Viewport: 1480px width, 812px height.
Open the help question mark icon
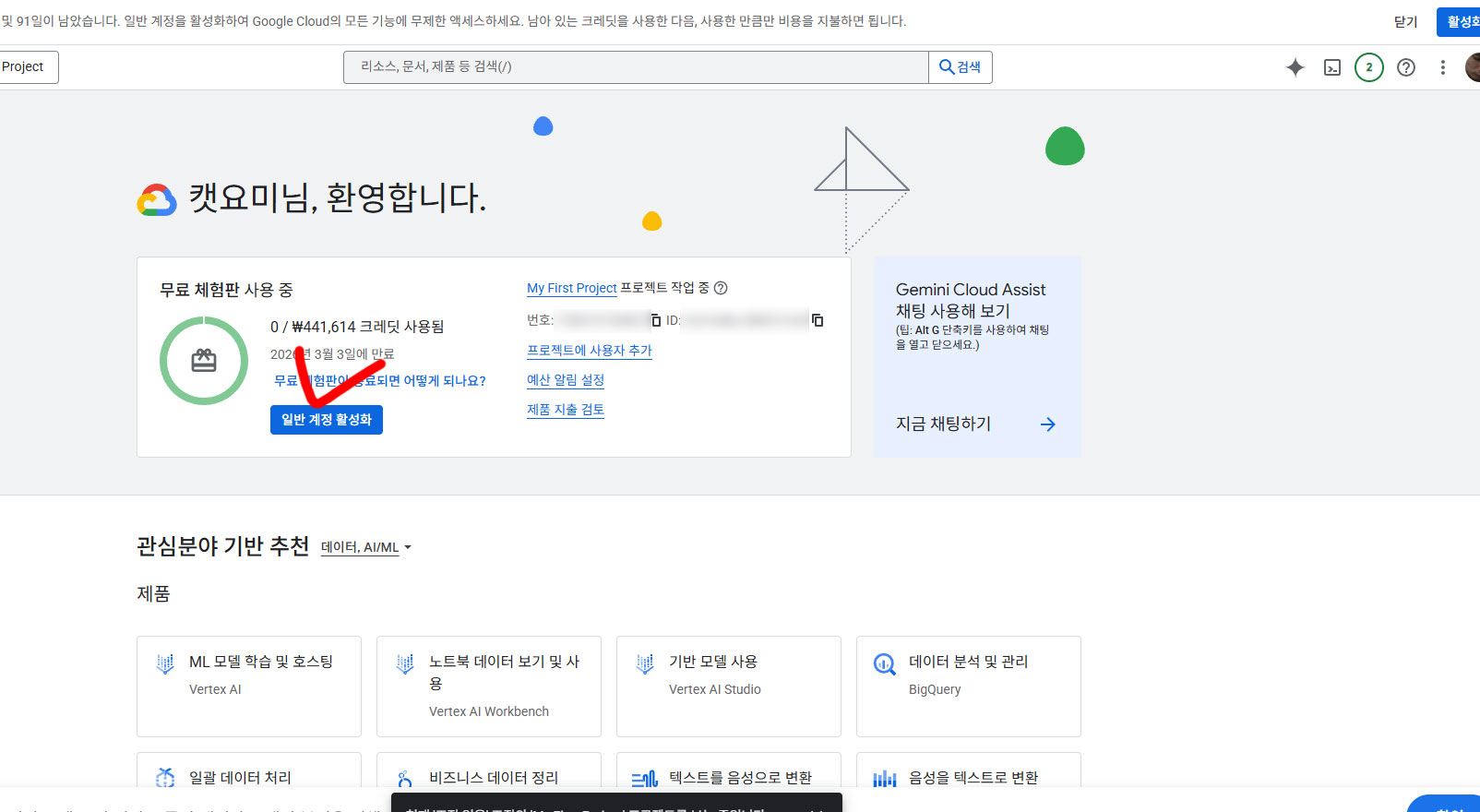click(x=1406, y=67)
